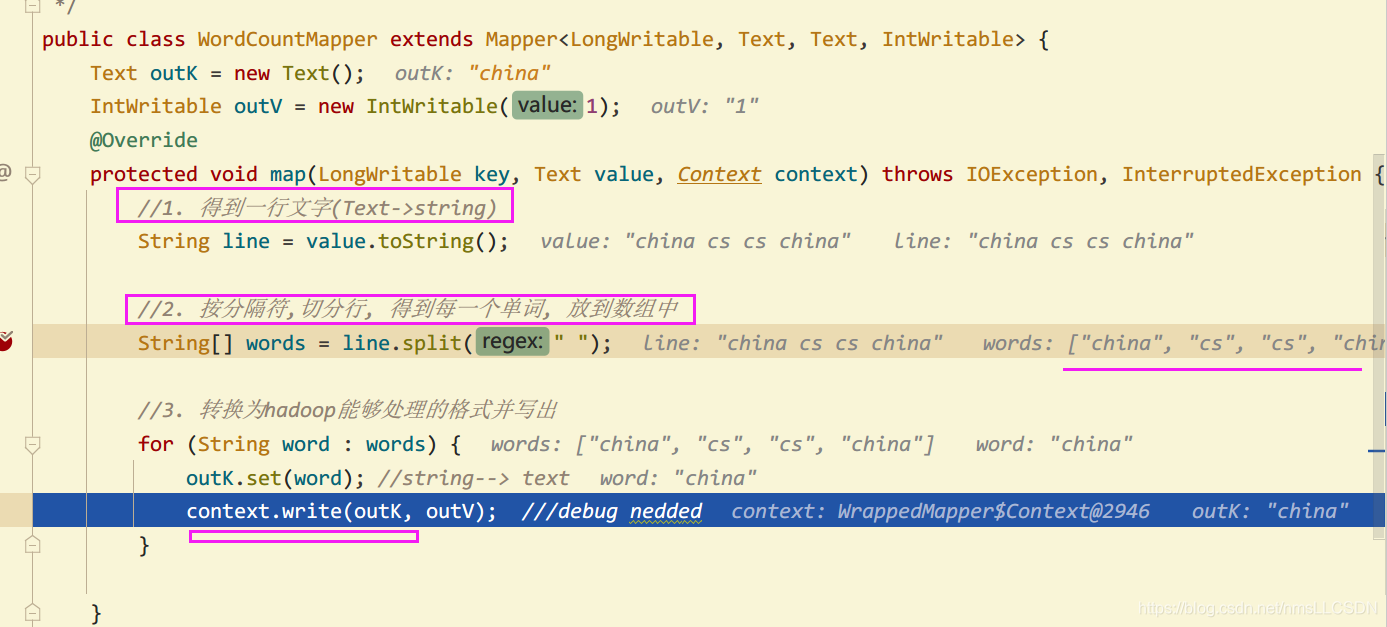Click 'LongWritable key' parameter in map signature

pyautogui.click(x=414, y=174)
